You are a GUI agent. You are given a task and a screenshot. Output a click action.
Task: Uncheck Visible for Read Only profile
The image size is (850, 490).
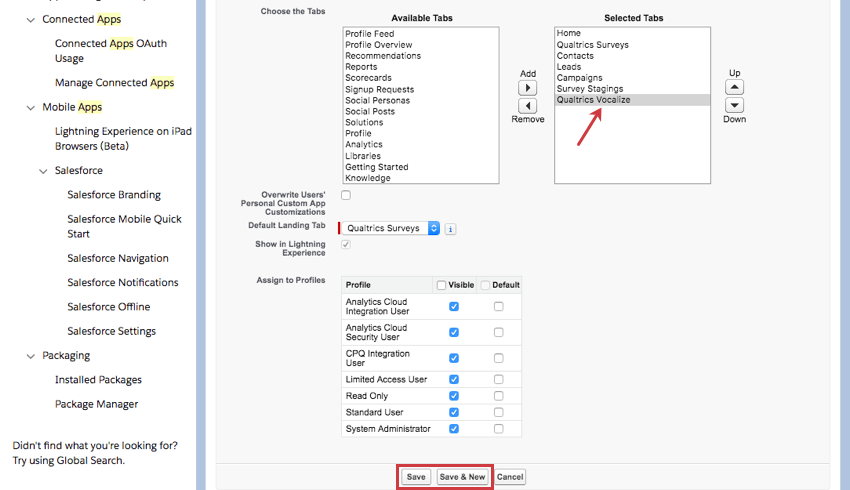(454, 396)
